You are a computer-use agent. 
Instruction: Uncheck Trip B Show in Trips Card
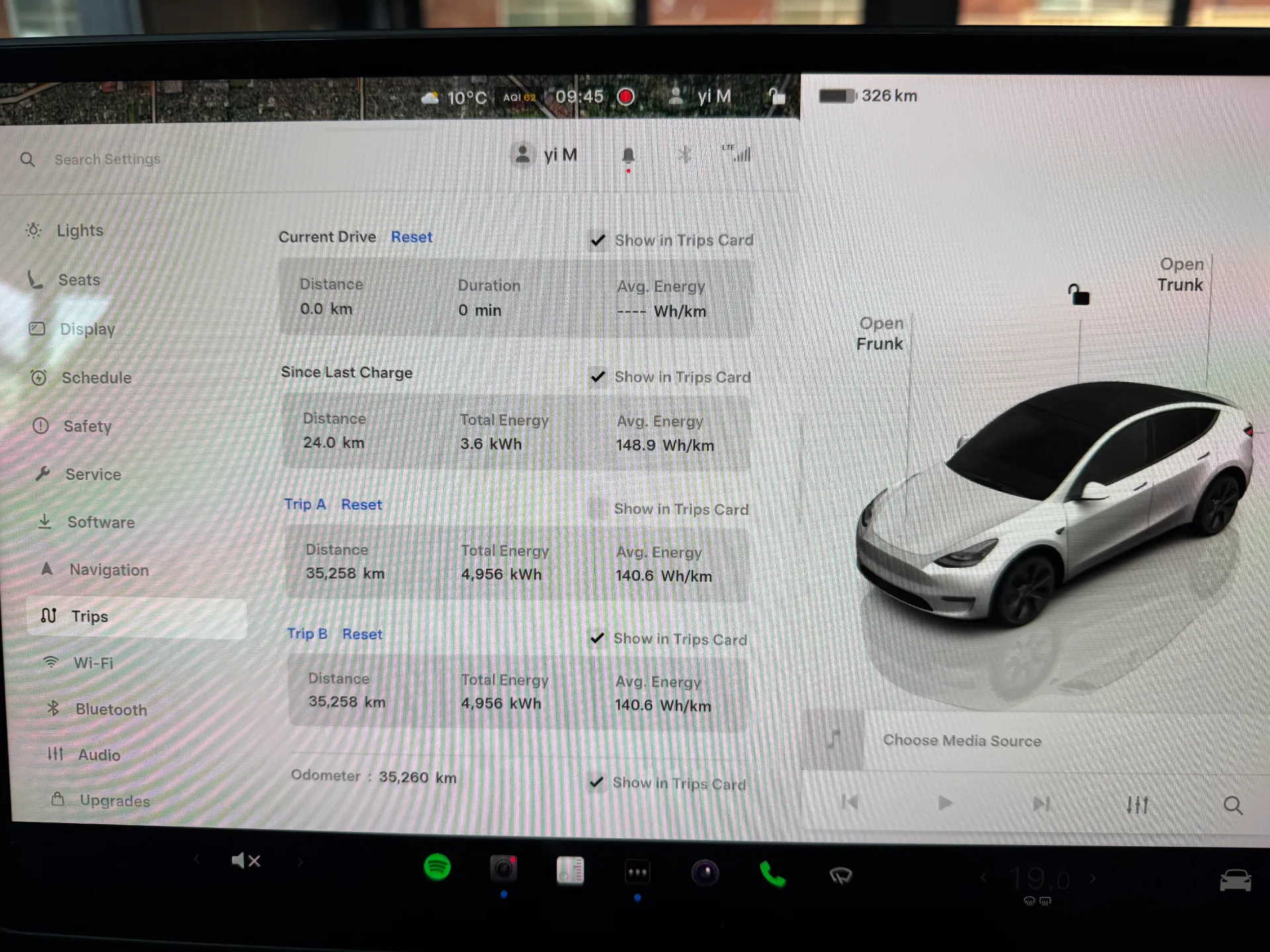[597, 638]
